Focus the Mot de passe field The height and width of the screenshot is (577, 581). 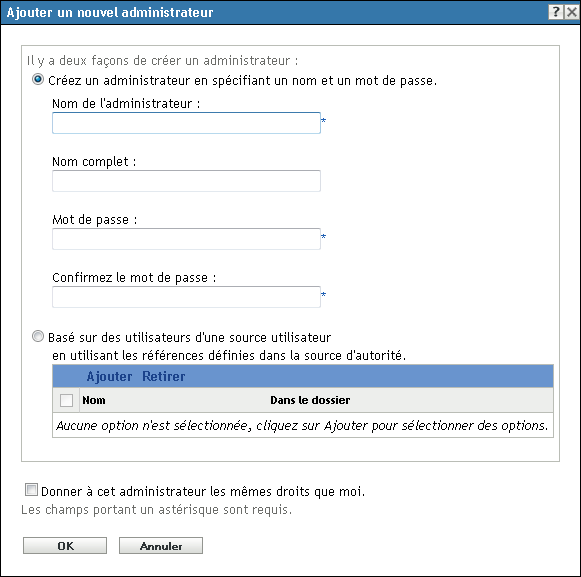point(186,239)
